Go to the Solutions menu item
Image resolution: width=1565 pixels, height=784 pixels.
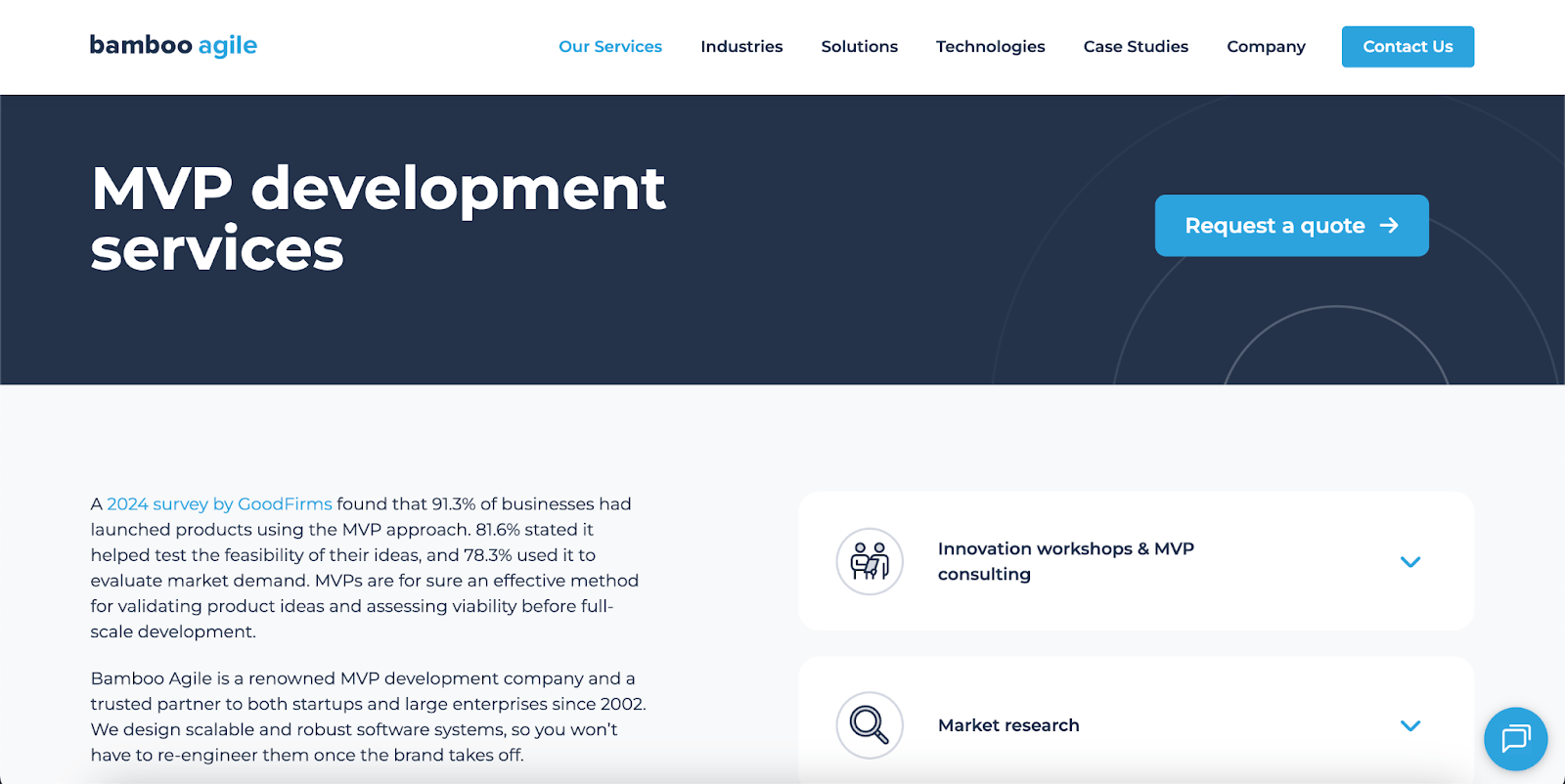(859, 47)
